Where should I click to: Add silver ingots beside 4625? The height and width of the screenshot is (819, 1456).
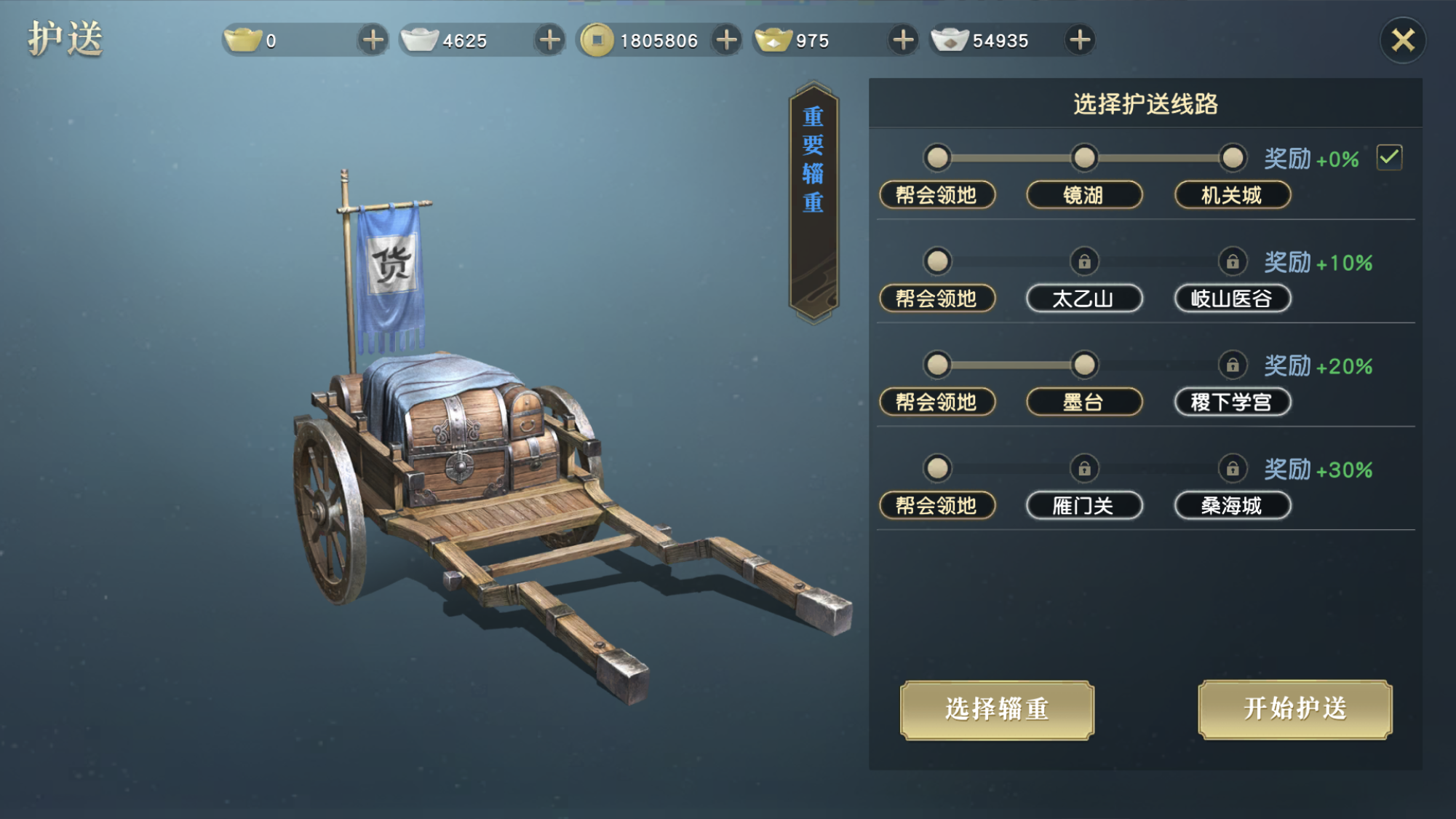(549, 40)
